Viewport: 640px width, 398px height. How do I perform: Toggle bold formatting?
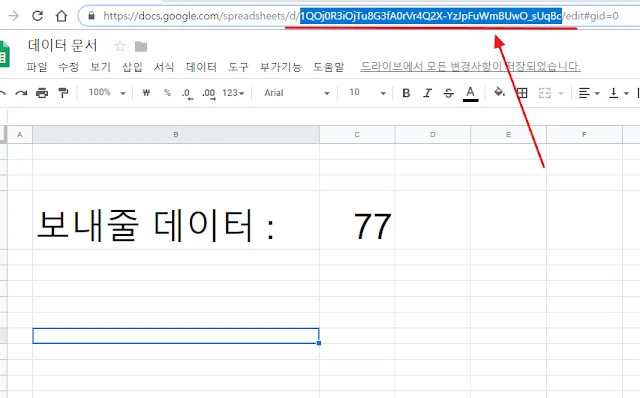point(406,93)
